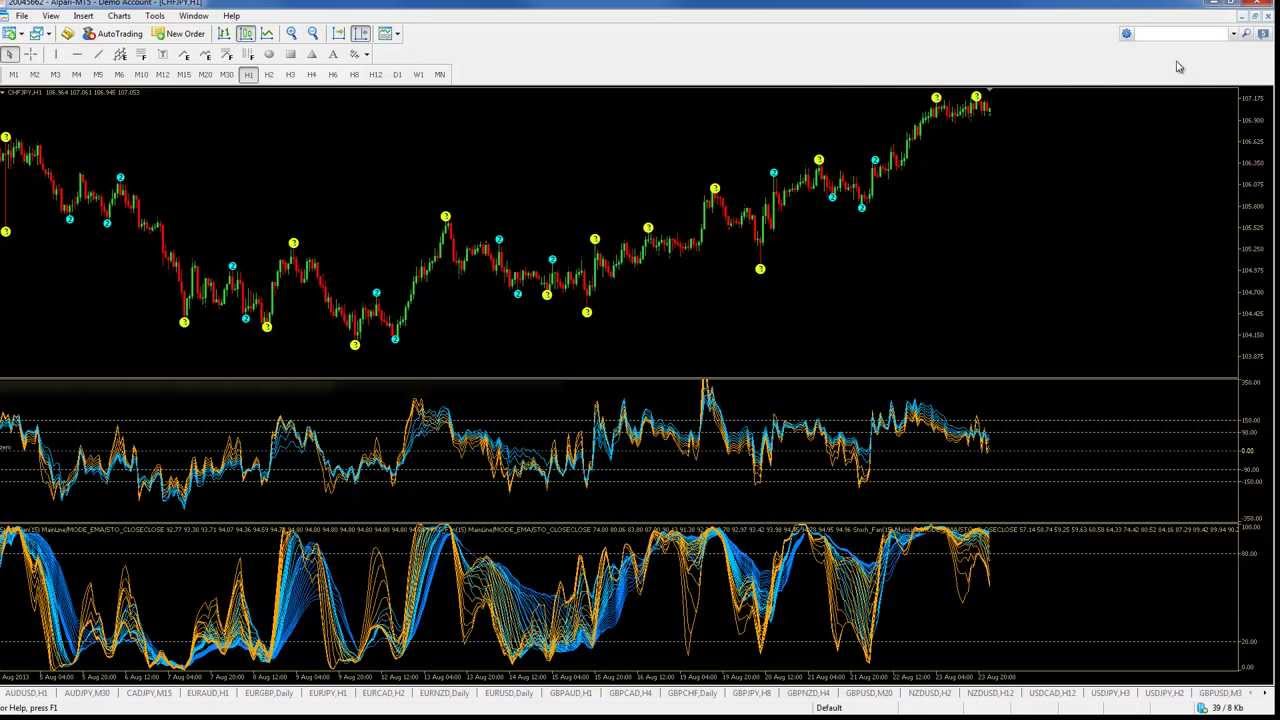Select the text label tool

(162, 54)
